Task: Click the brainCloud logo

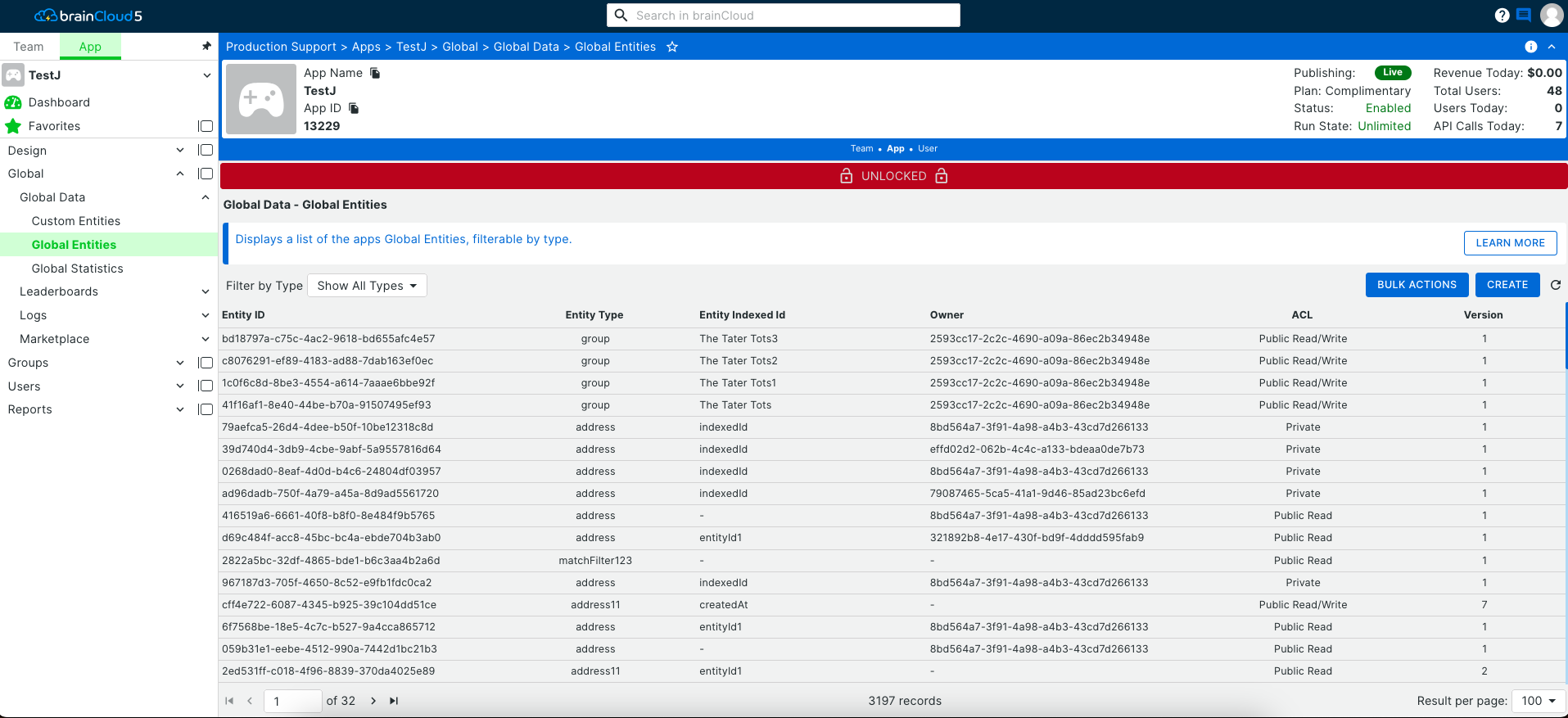Action: [88, 16]
